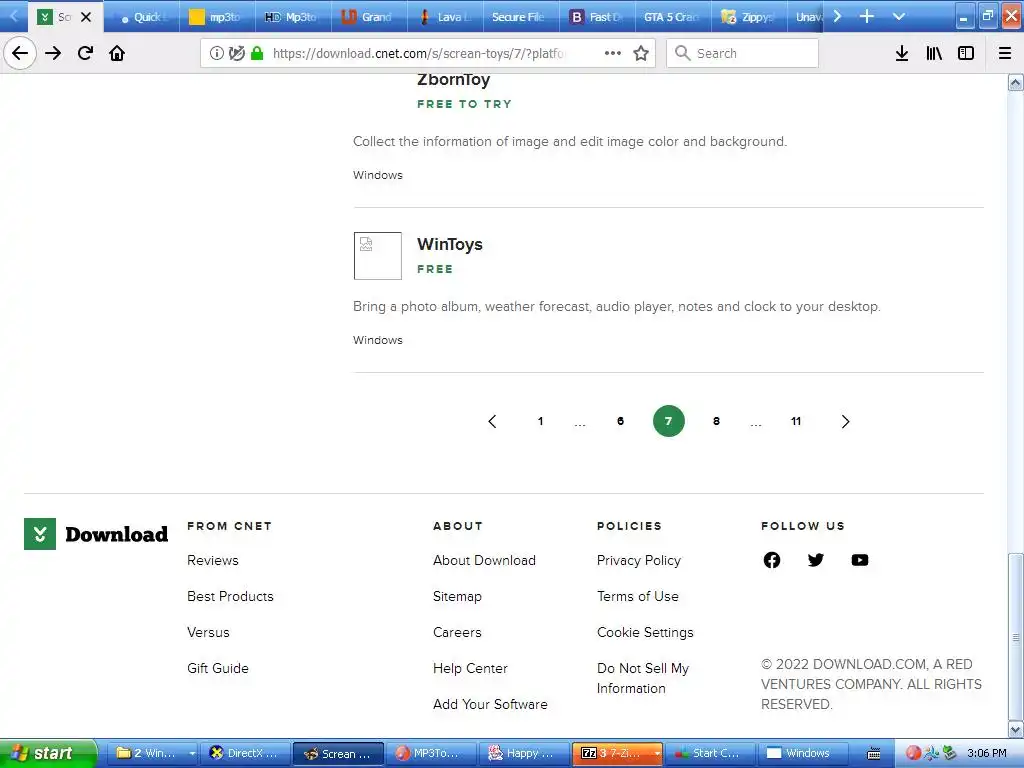Switch to the yellow mp3to tab

tap(217, 17)
